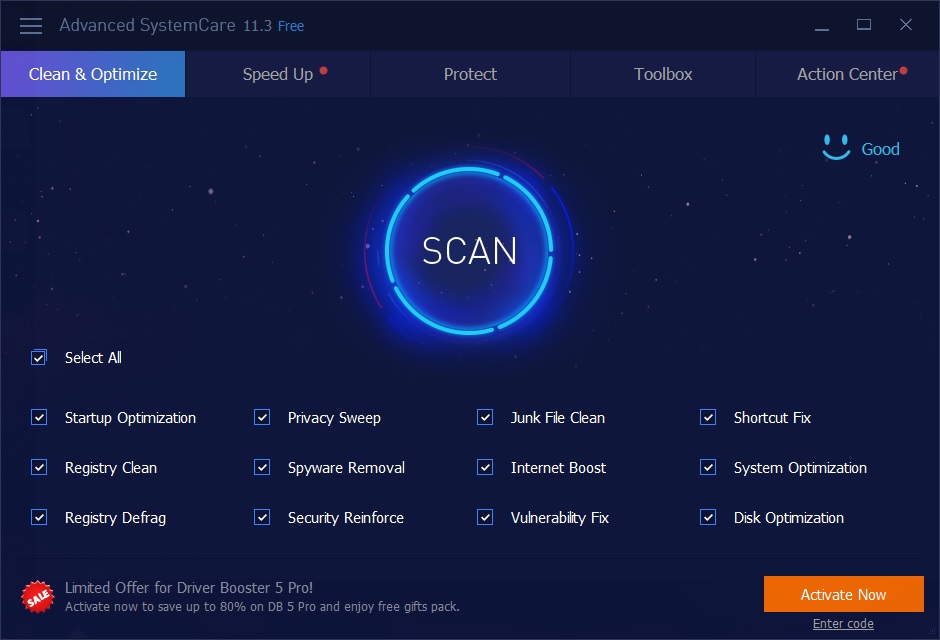Toggle Internet Boost checkbox
Viewport: 940px width, 640px height.
pos(485,467)
